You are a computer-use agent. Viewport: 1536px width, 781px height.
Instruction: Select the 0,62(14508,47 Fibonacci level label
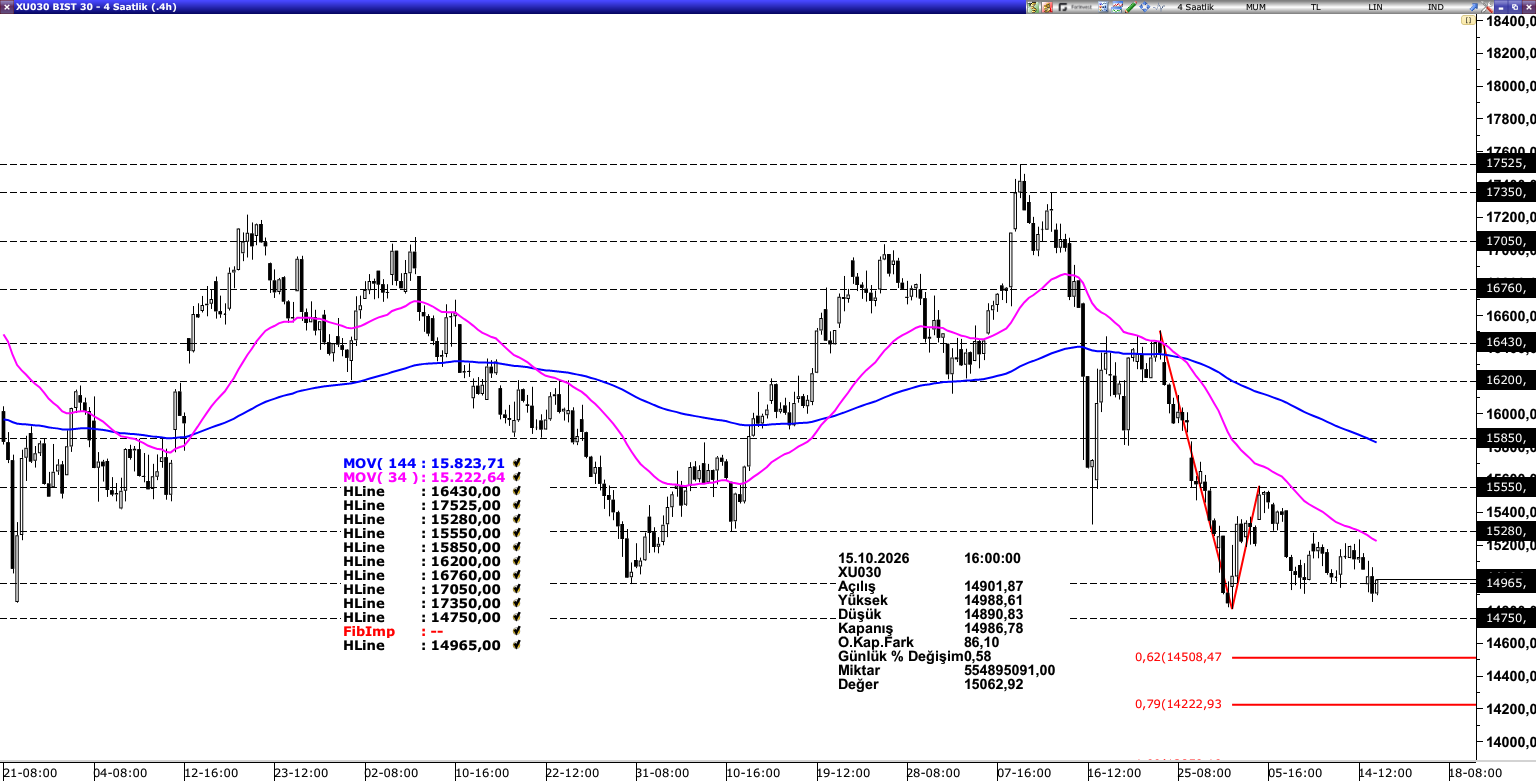tap(1178, 657)
